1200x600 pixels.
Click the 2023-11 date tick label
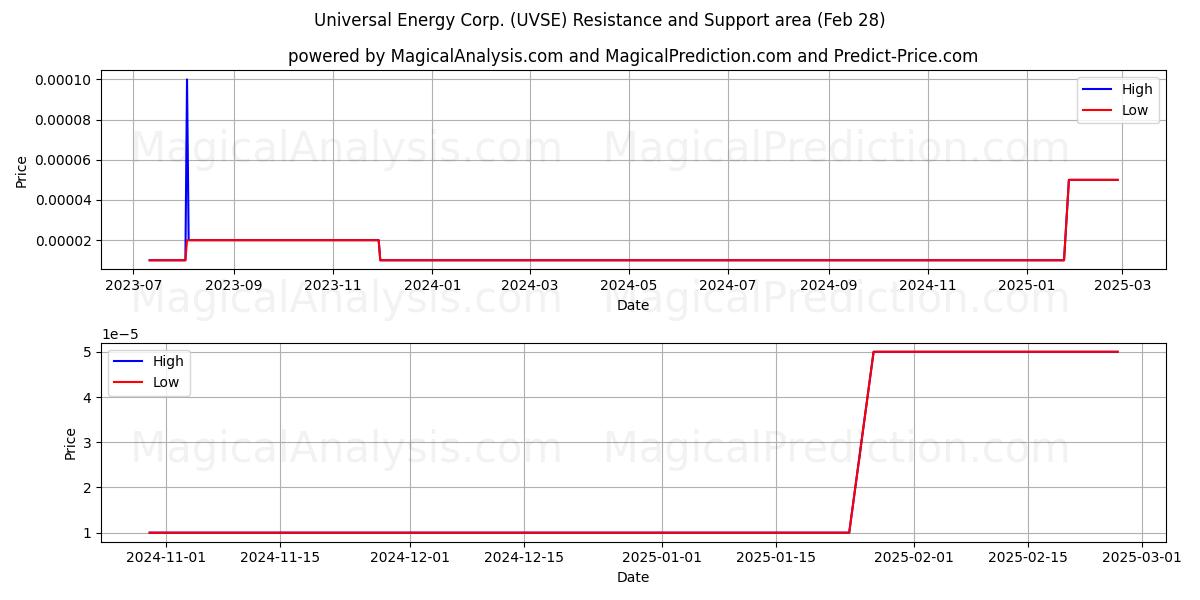coord(333,285)
